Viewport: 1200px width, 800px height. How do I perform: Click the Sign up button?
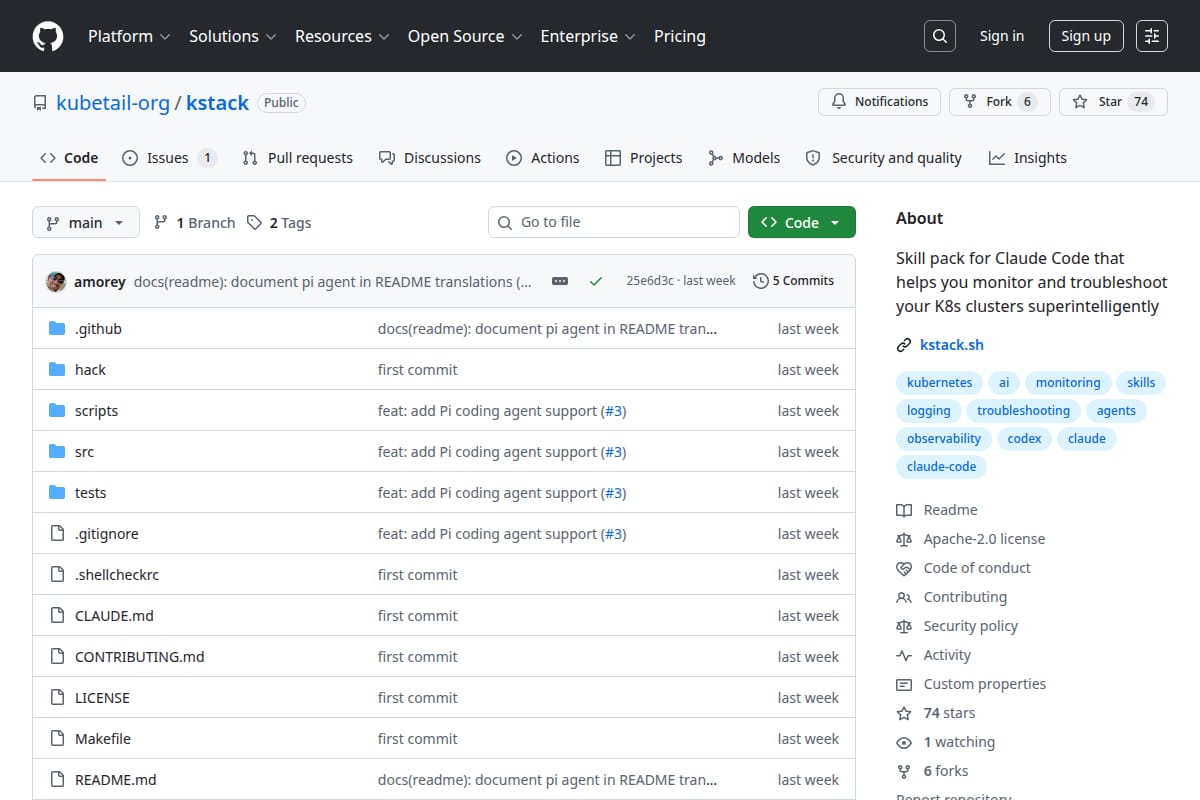click(1086, 36)
